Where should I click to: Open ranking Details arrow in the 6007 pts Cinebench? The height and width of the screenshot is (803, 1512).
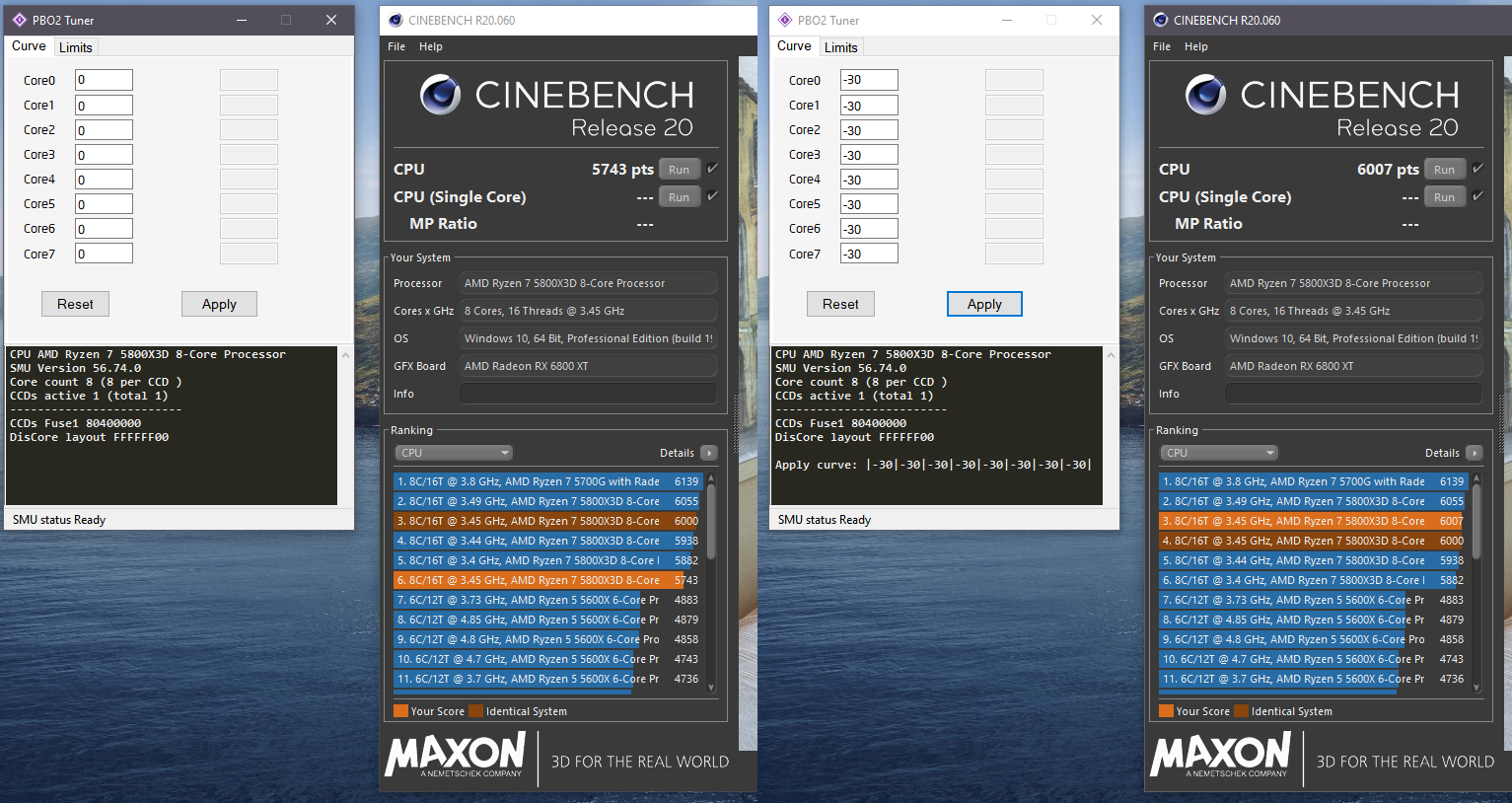click(1475, 453)
